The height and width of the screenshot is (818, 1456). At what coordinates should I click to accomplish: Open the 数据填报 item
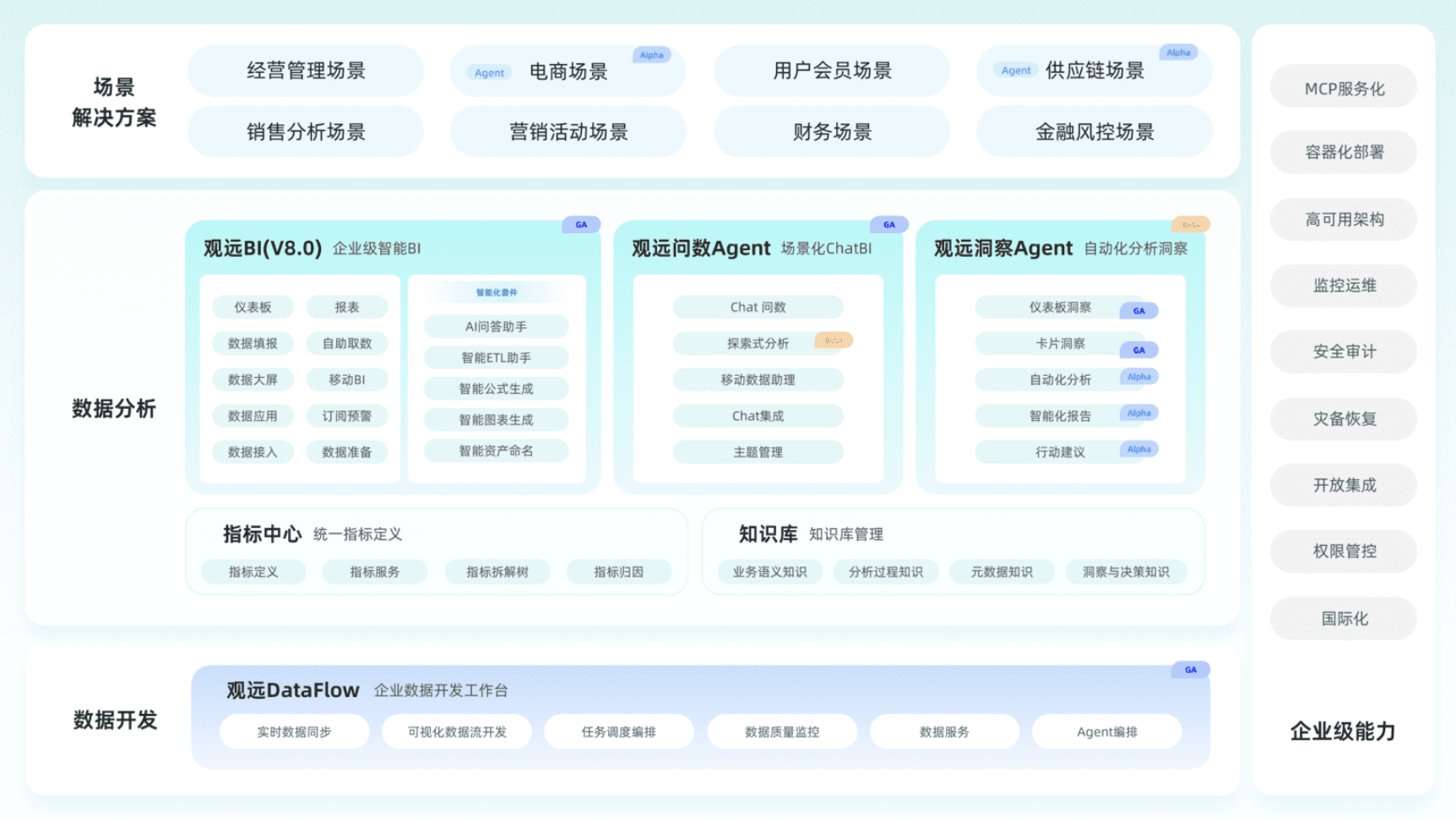coord(253,343)
